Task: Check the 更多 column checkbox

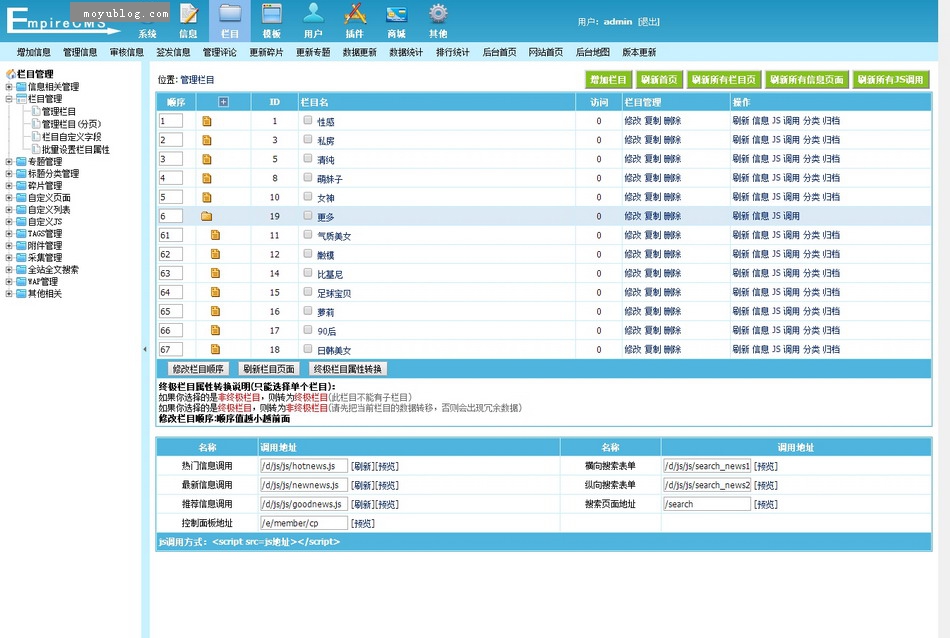Action: tap(308, 216)
